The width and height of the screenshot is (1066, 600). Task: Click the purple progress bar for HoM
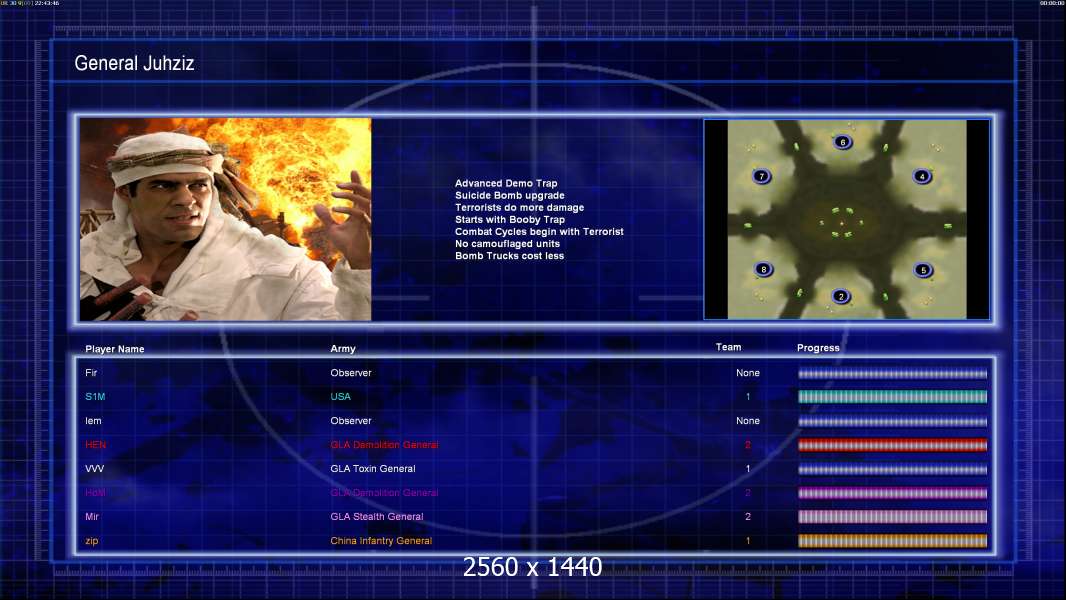click(x=893, y=493)
